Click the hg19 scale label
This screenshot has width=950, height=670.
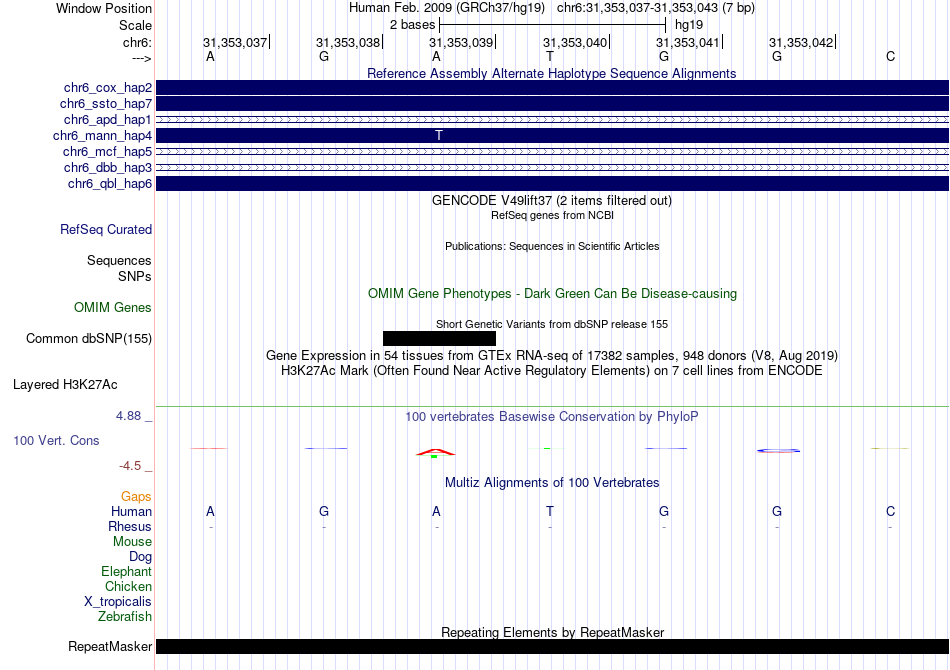tap(689, 25)
